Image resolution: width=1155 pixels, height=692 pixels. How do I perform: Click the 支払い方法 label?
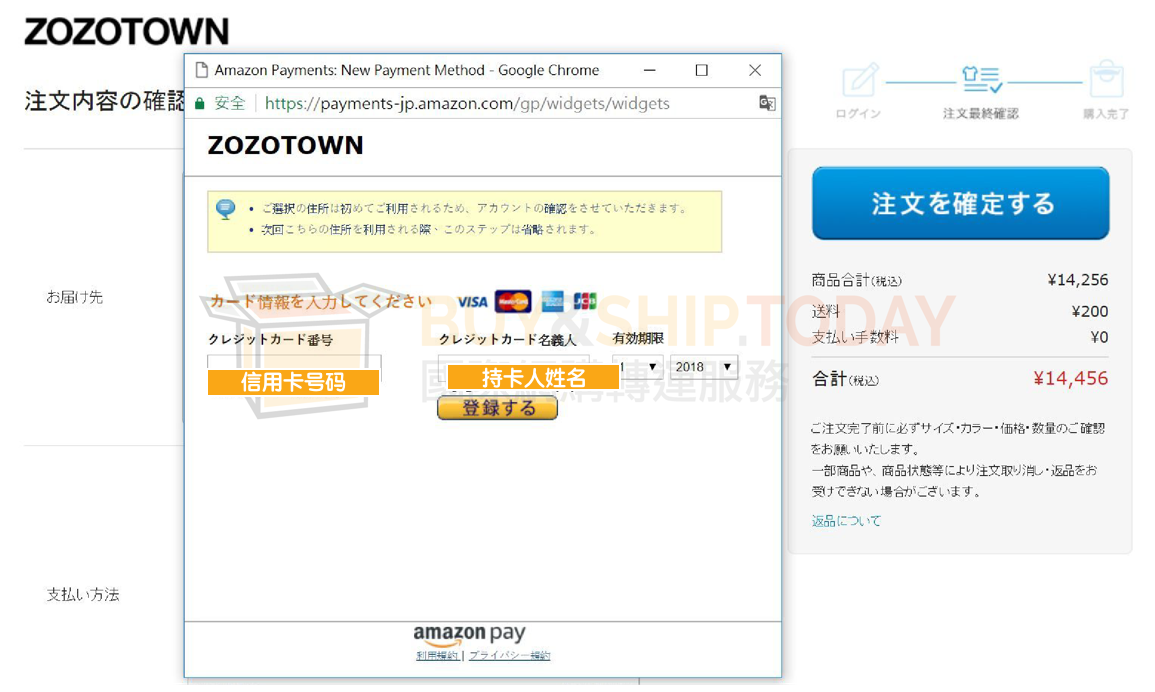83,595
